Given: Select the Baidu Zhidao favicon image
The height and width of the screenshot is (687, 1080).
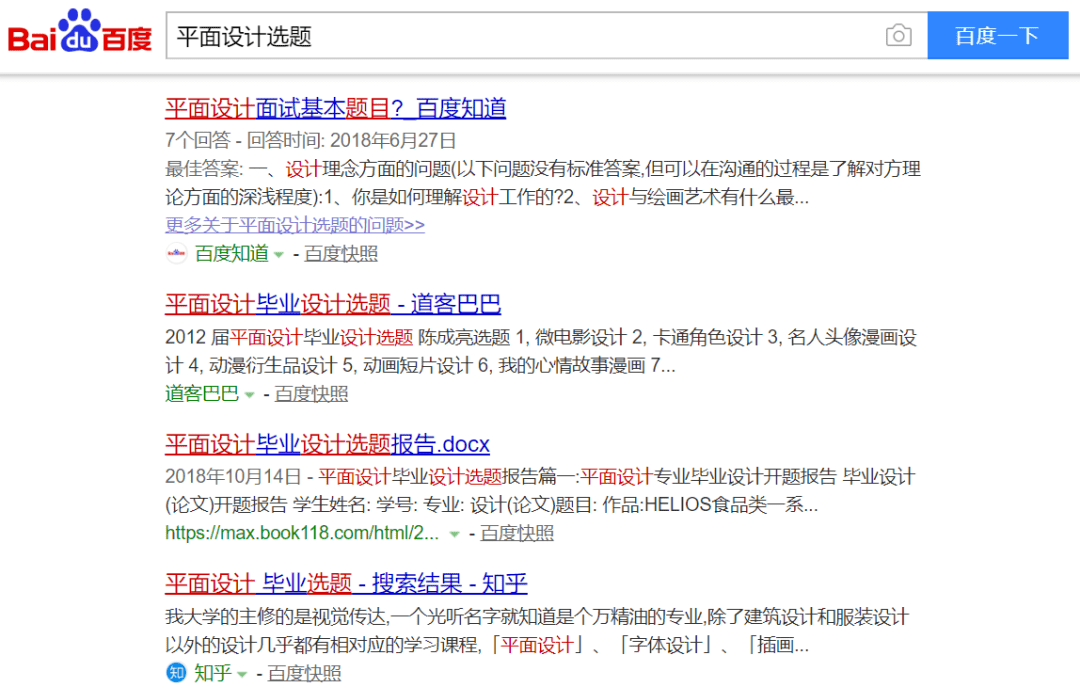Looking at the screenshot, I should pyautogui.click(x=176, y=253).
